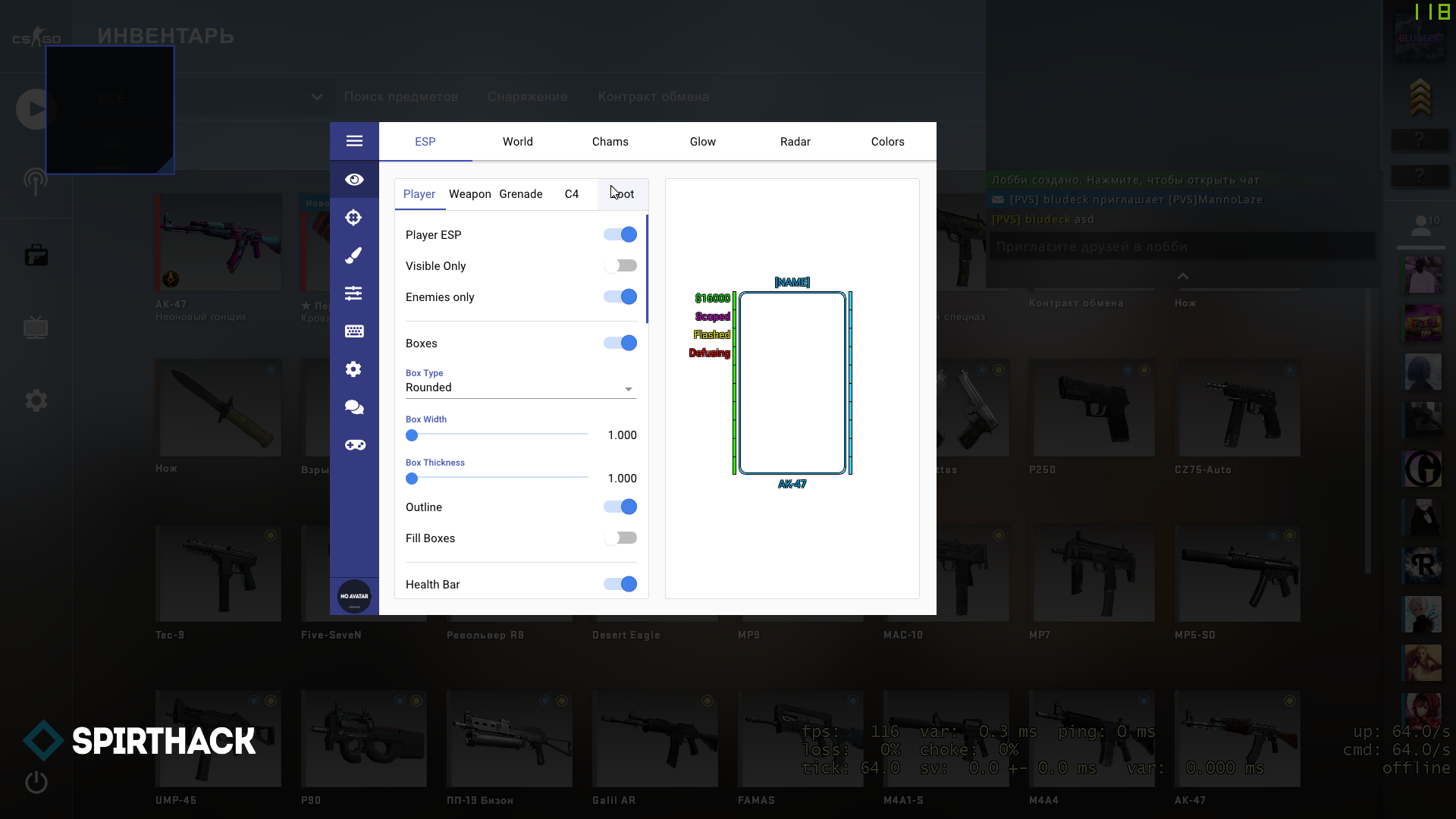Expand the inventory filter dropdown chevron
Screen dimensions: 1456x819
point(317,97)
